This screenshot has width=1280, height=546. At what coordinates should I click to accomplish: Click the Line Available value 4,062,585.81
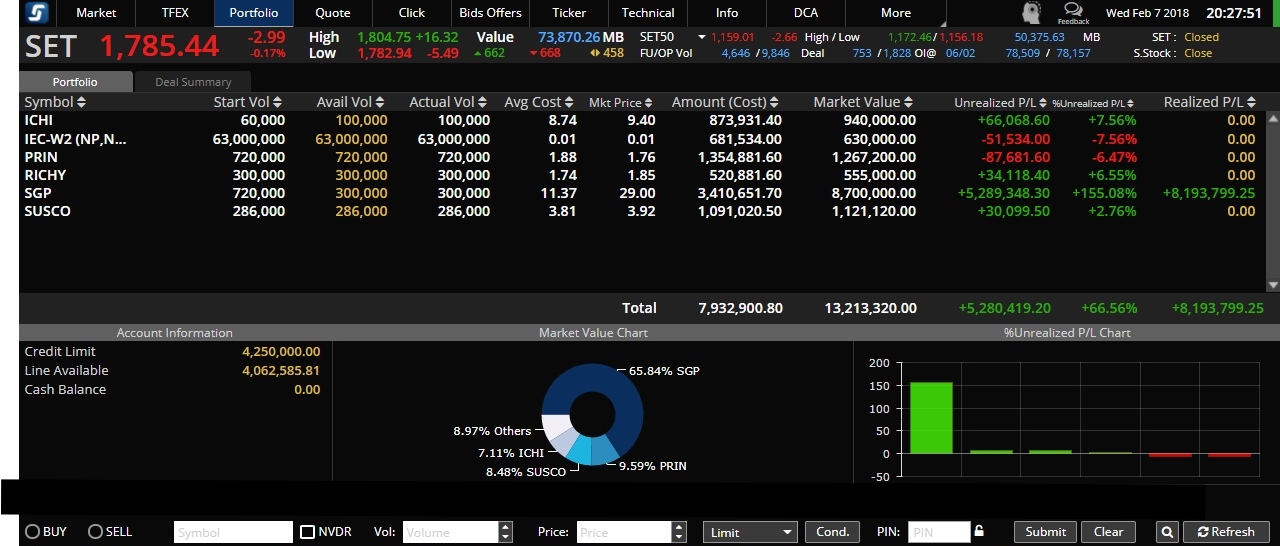(281, 371)
